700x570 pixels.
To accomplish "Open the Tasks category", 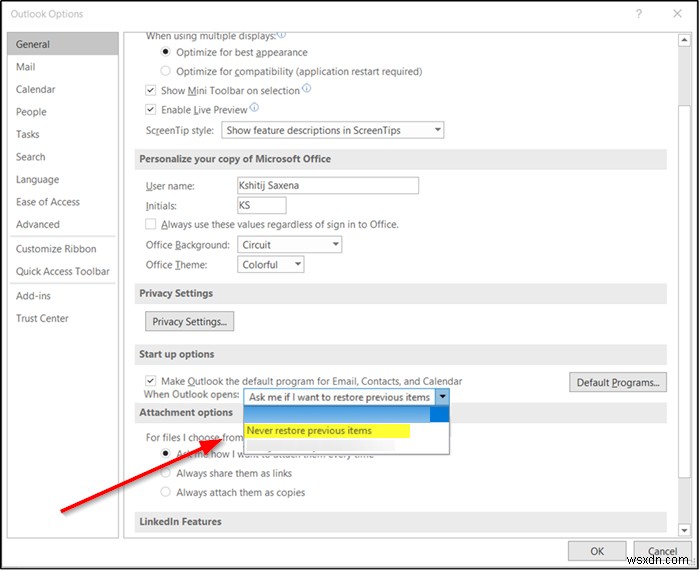I will (63, 134).
